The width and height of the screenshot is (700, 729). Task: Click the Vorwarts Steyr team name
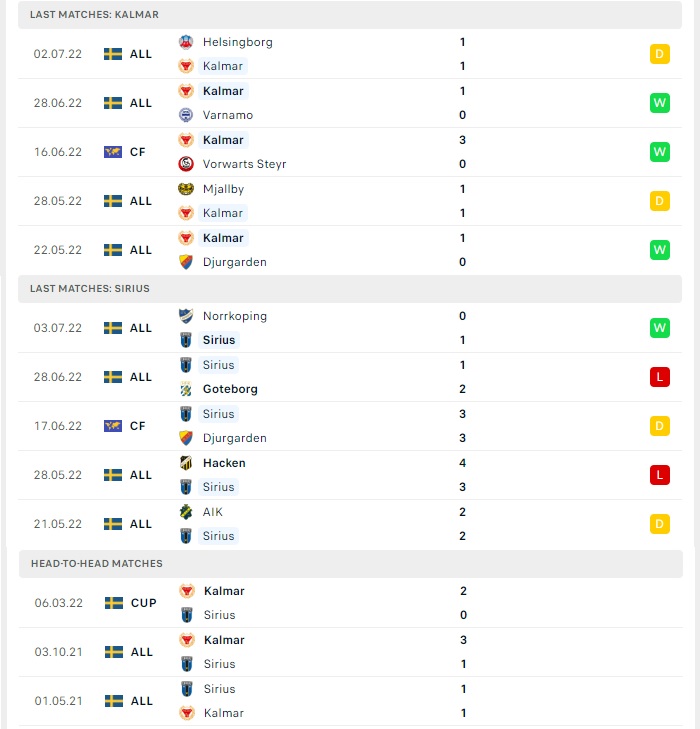click(244, 164)
